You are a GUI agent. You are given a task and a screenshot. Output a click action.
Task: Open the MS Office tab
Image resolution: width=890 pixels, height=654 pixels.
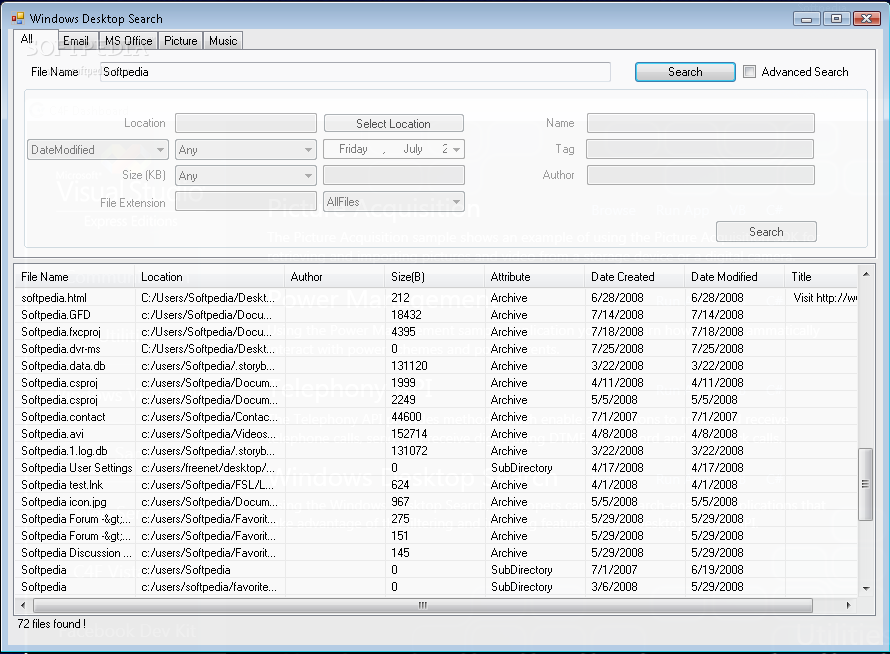click(x=129, y=41)
